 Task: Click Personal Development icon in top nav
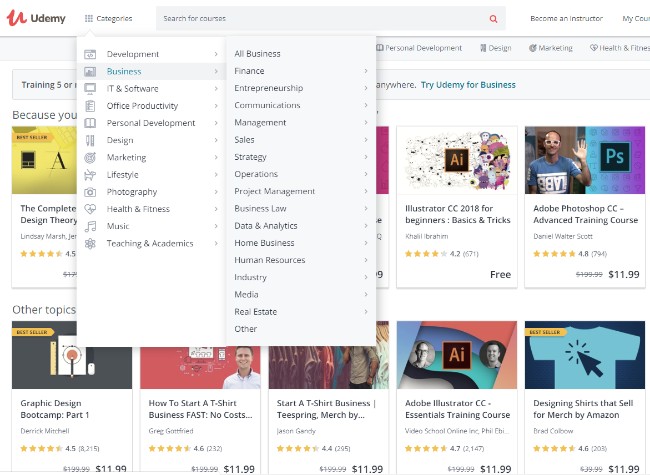380,48
